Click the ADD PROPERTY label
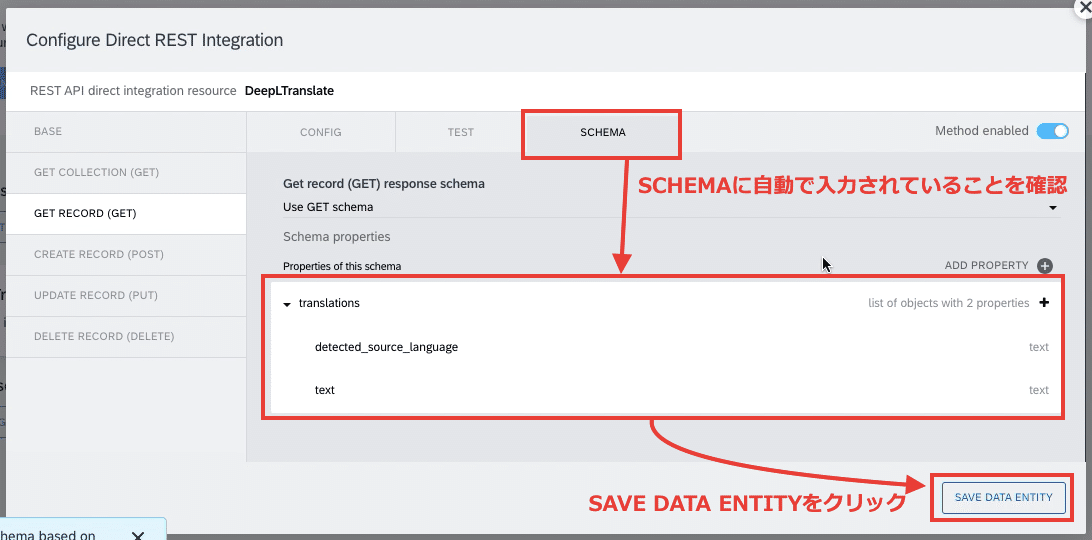The width and height of the screenshot is (1092, 540). [x=986, y=265]
